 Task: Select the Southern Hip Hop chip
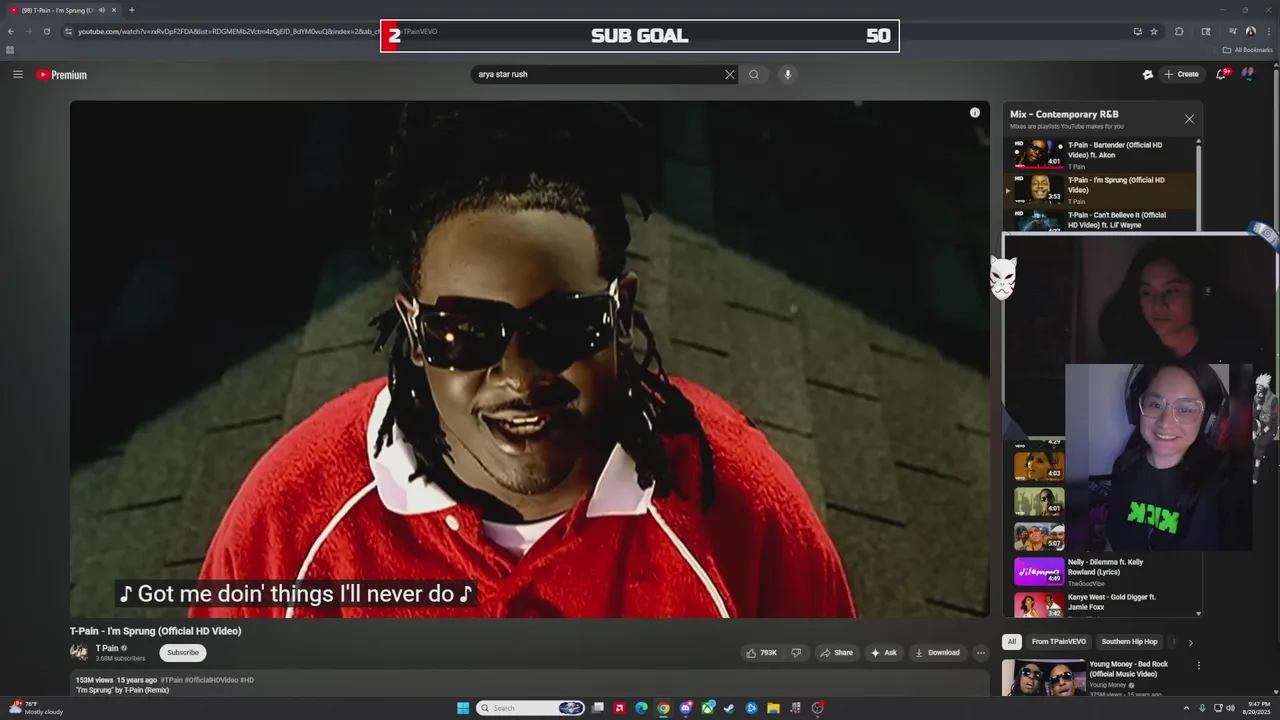tap(1130, 642)
